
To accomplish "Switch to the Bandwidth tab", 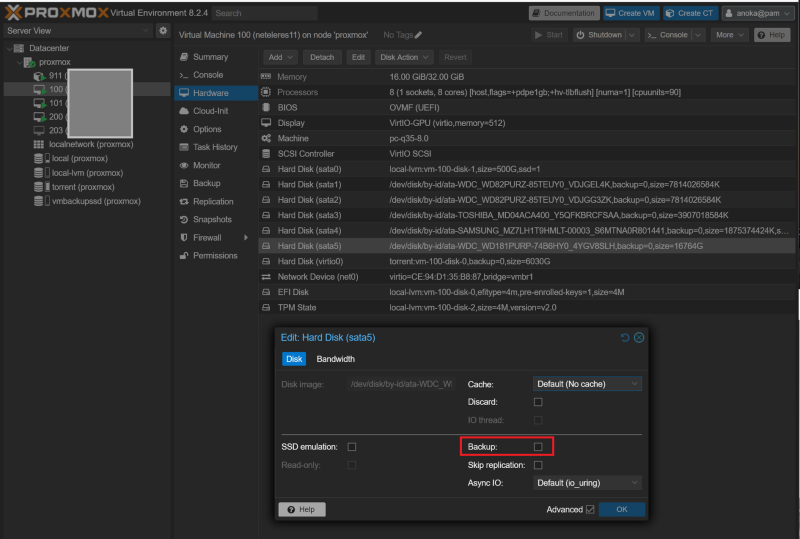I will tap(335, 359).
